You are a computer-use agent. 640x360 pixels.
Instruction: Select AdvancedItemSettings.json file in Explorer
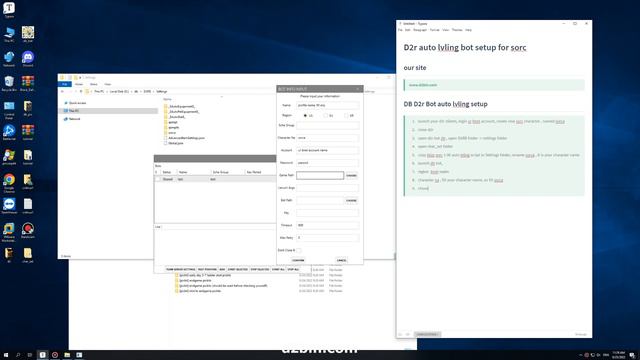[x=186, y=138]
